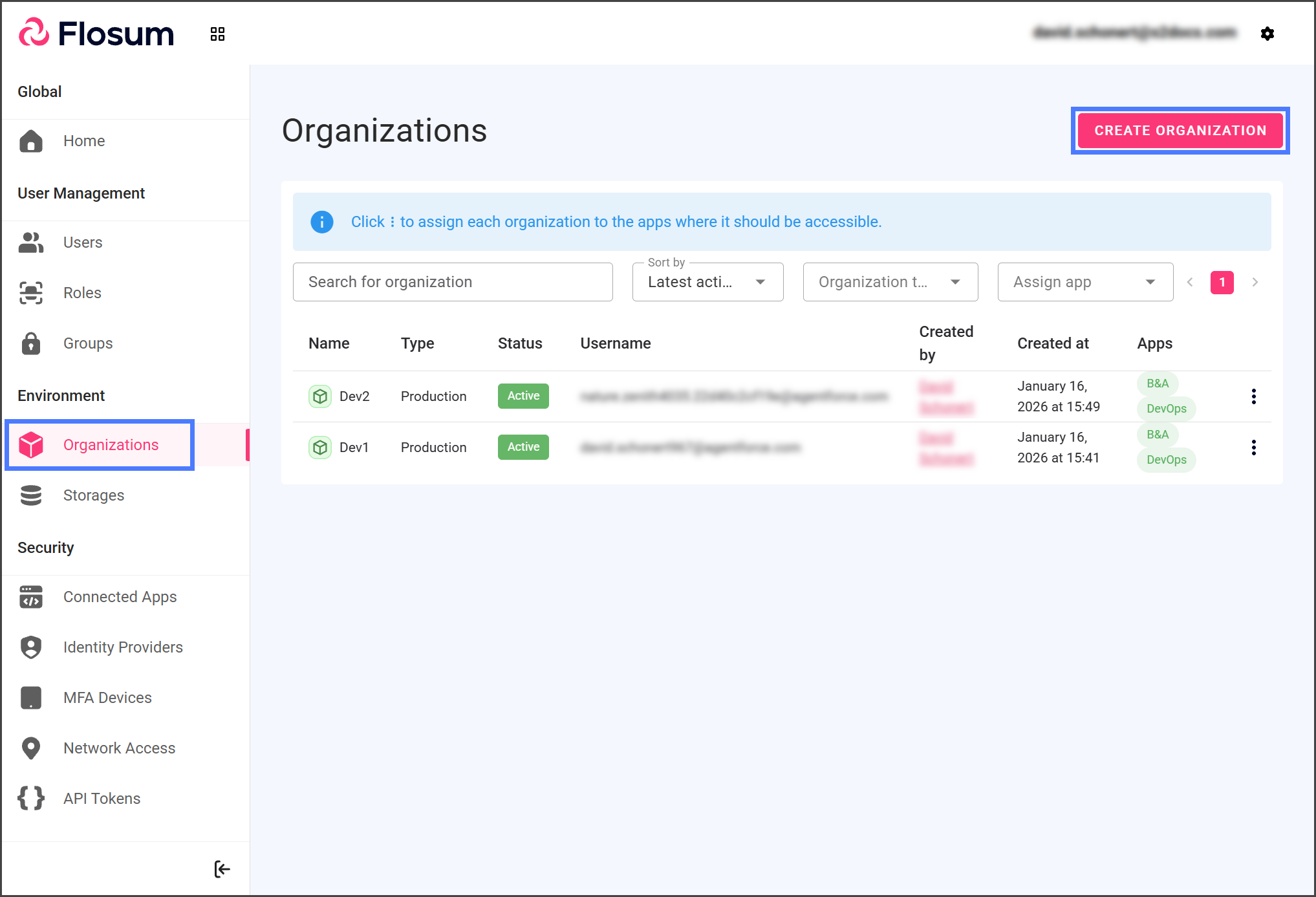This screenshot has width=1316, height=897.
Task: Click the Search for organization field
Action: coord(452,282)
